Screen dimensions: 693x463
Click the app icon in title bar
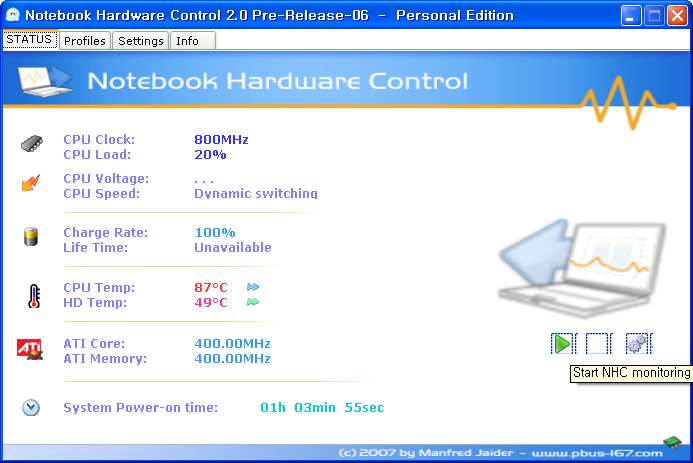(x=13, y=15)
